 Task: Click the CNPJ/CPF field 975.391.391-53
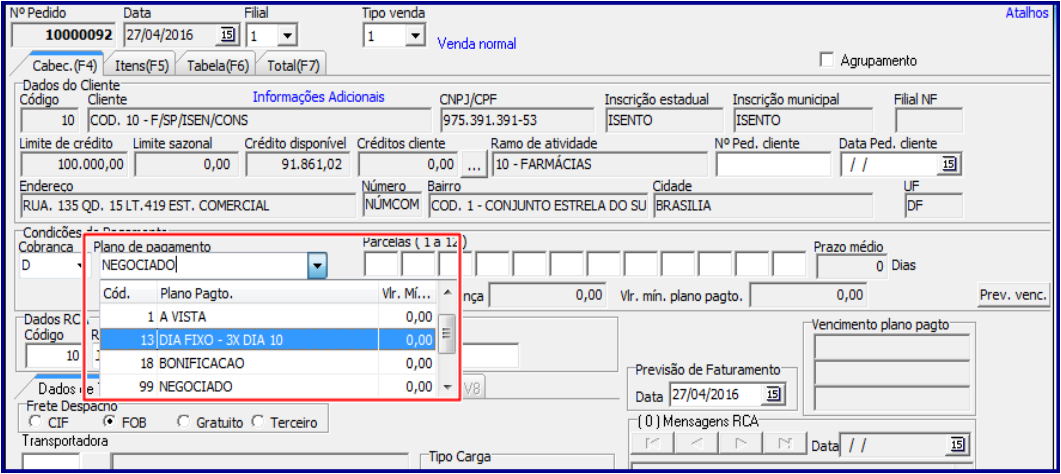click(x=516, y=120)
